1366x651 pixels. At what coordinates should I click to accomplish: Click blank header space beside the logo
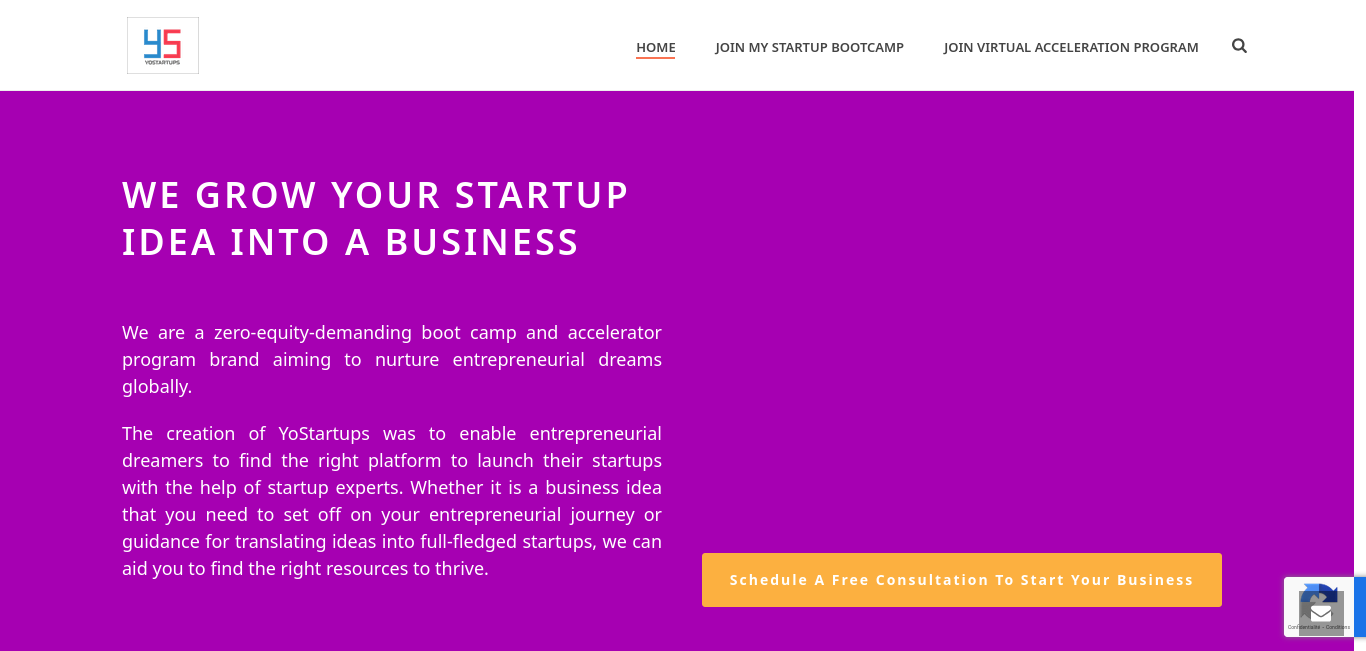click(400, 45)
